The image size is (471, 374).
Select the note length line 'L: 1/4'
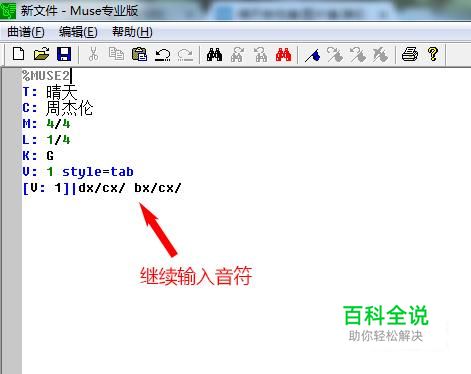tap(46, 140)
